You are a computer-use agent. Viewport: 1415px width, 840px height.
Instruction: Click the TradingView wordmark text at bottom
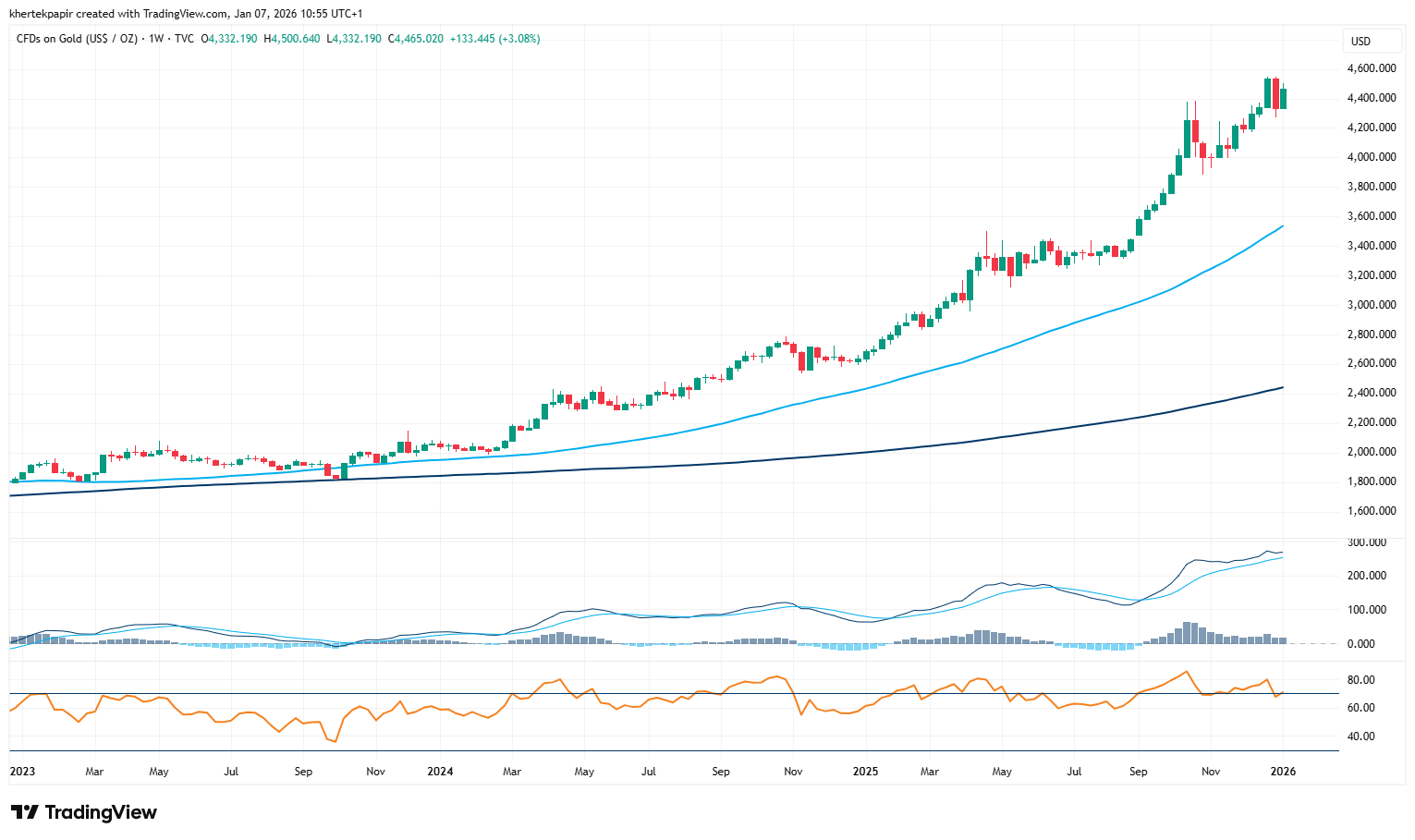tap(101, 812)
